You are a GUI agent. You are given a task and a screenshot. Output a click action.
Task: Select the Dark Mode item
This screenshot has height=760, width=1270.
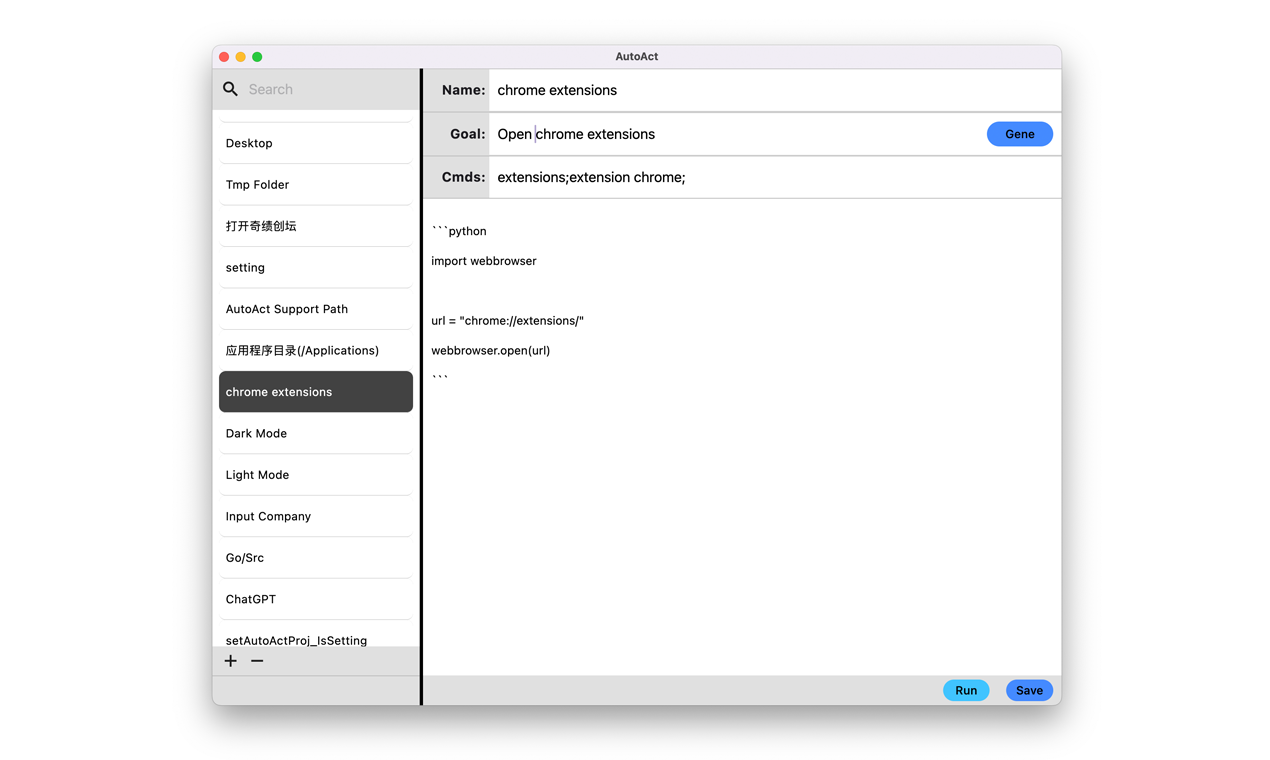(x=316, y=433)
